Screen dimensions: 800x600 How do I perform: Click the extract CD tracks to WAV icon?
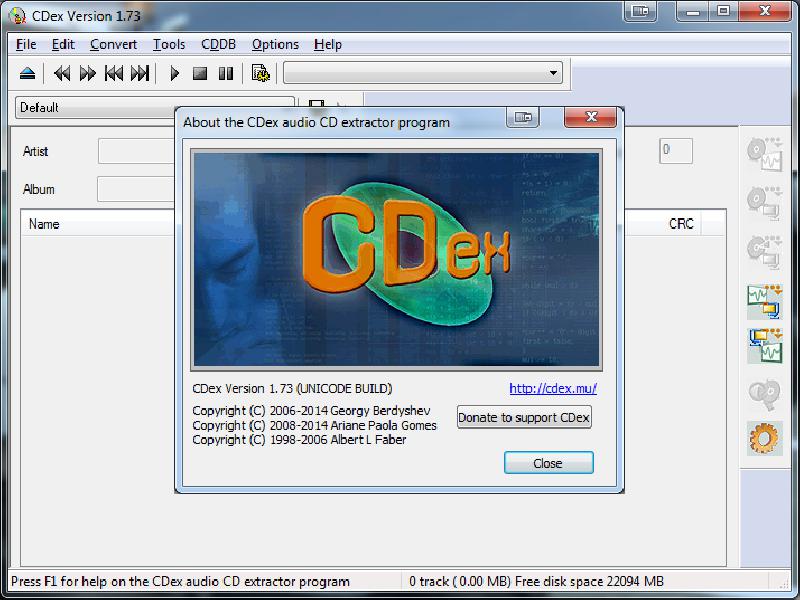pos(764,154)
